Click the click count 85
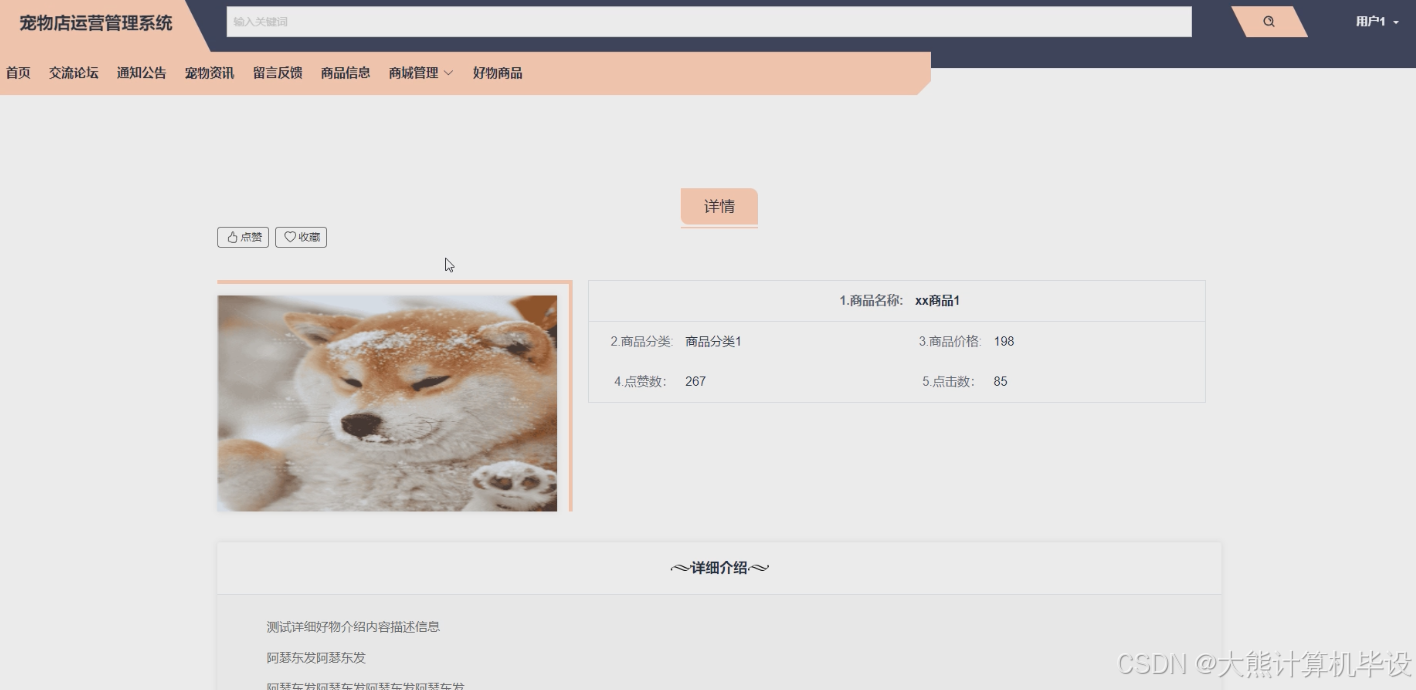This screenshot has width=1416, height=690. (1001, 382)
